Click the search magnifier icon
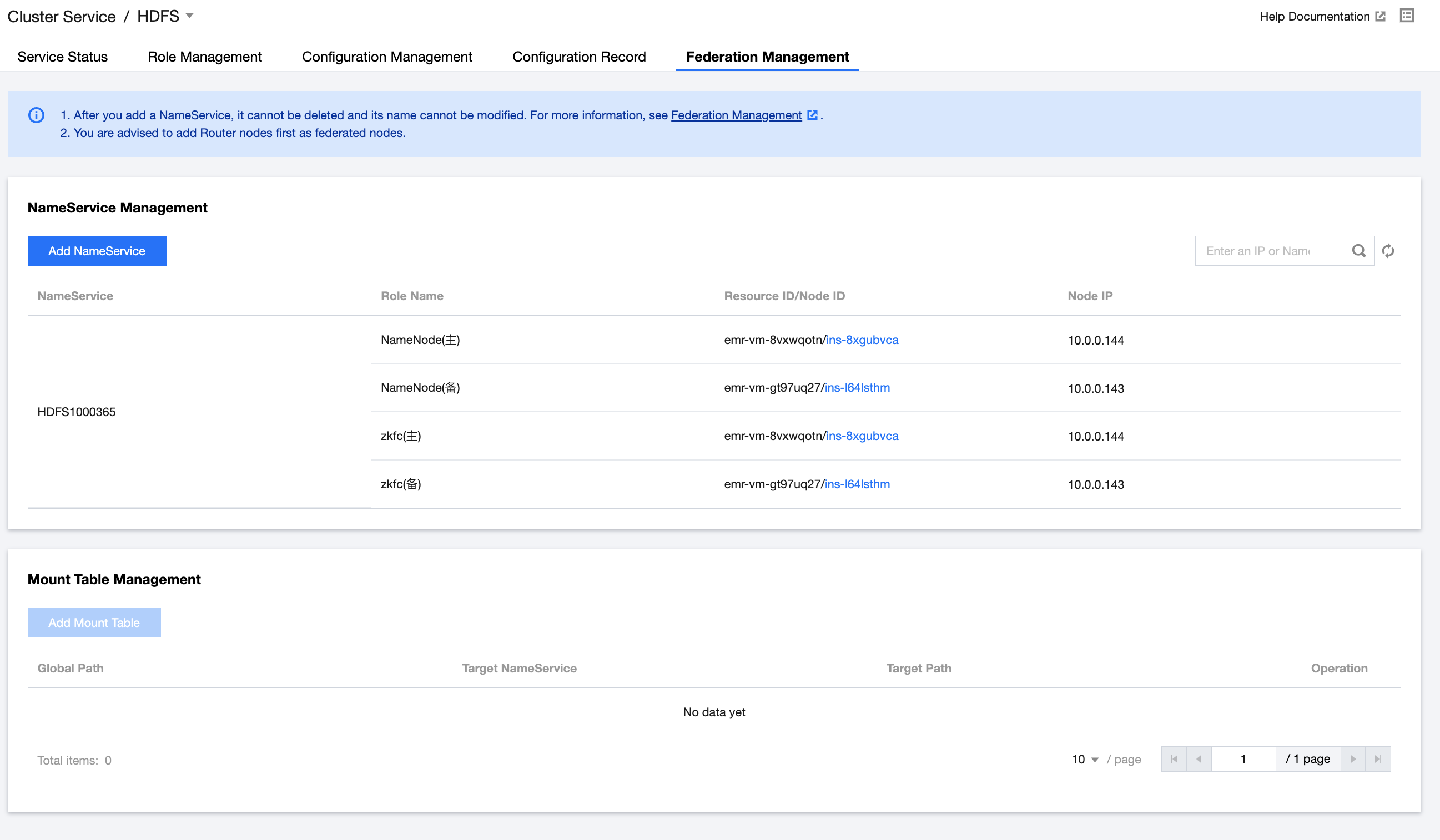Screen dimensions: 1440x840 (x=1358, y=251)
